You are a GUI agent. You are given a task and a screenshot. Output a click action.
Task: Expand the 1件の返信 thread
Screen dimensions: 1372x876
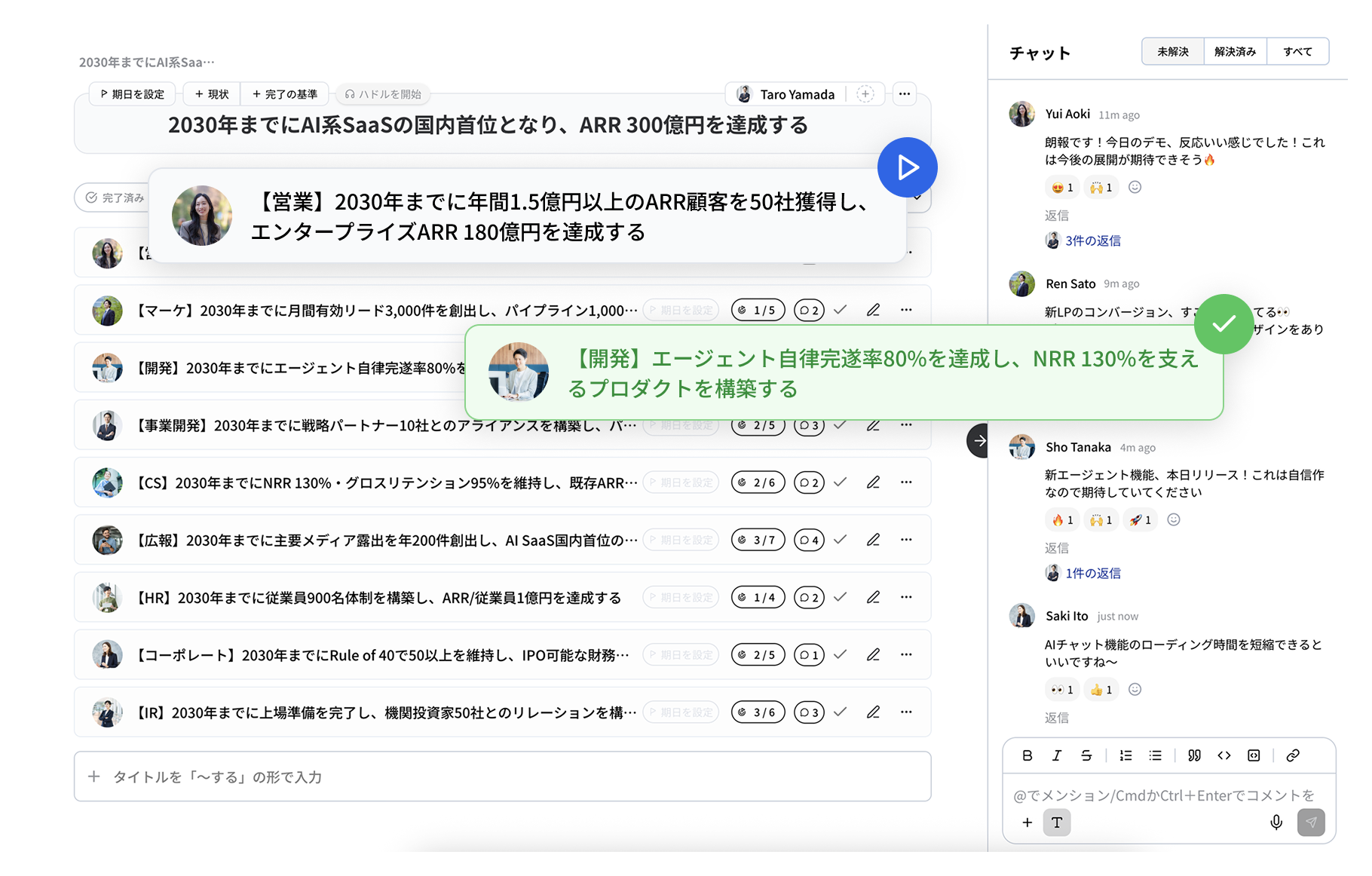point(1092,573)
